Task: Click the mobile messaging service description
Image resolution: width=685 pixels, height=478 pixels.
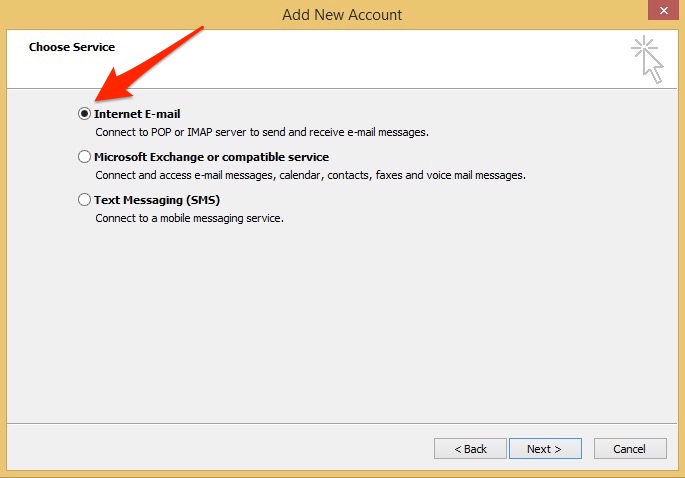Action: (189, 218)
